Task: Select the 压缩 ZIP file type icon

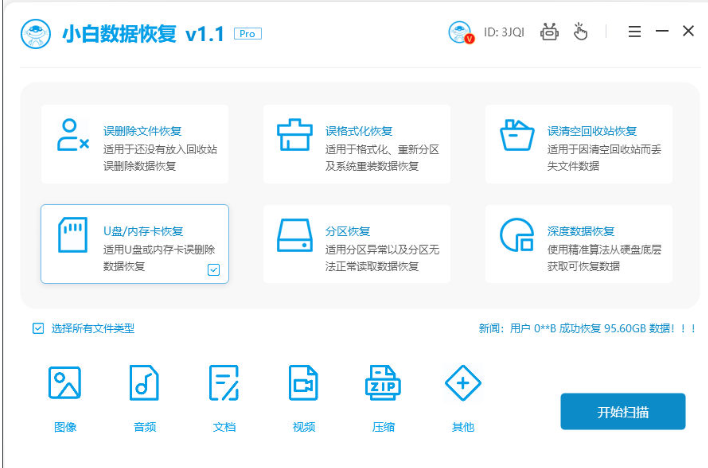Action: pyautogui.click(x=383, y=383)
